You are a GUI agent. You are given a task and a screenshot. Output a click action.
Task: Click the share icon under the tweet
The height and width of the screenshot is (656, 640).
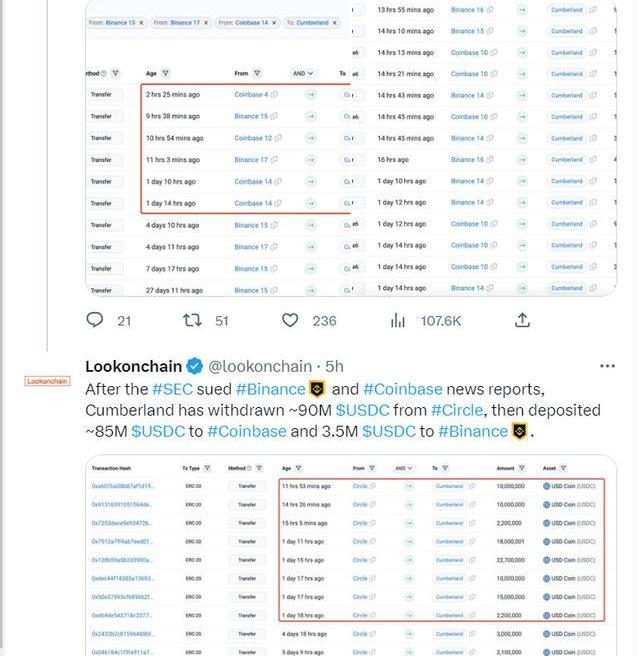(522, 320)
